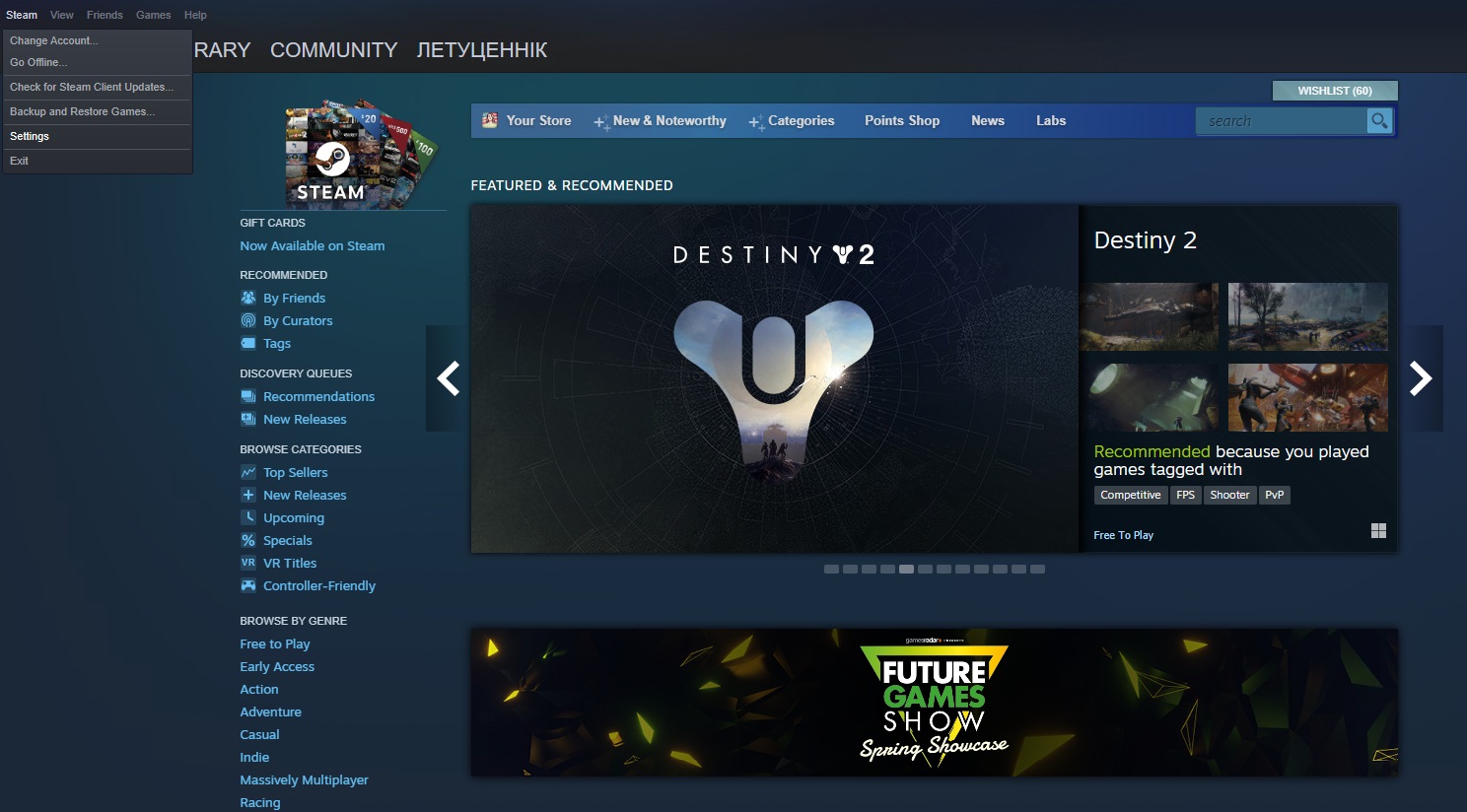
Task: Open the Friends menu
Action: [105, 15]
